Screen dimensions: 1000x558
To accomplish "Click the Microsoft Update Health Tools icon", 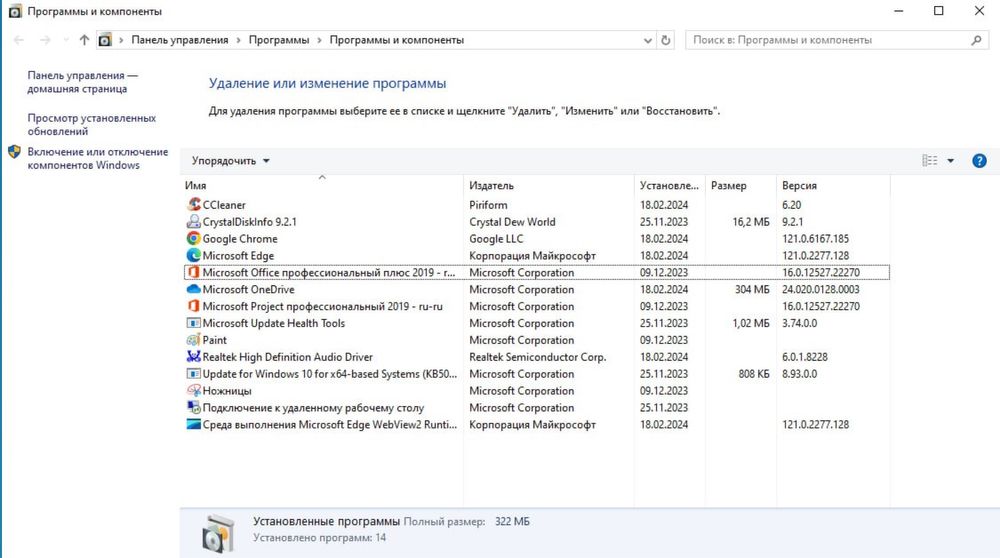I will [x=193, y=323].
